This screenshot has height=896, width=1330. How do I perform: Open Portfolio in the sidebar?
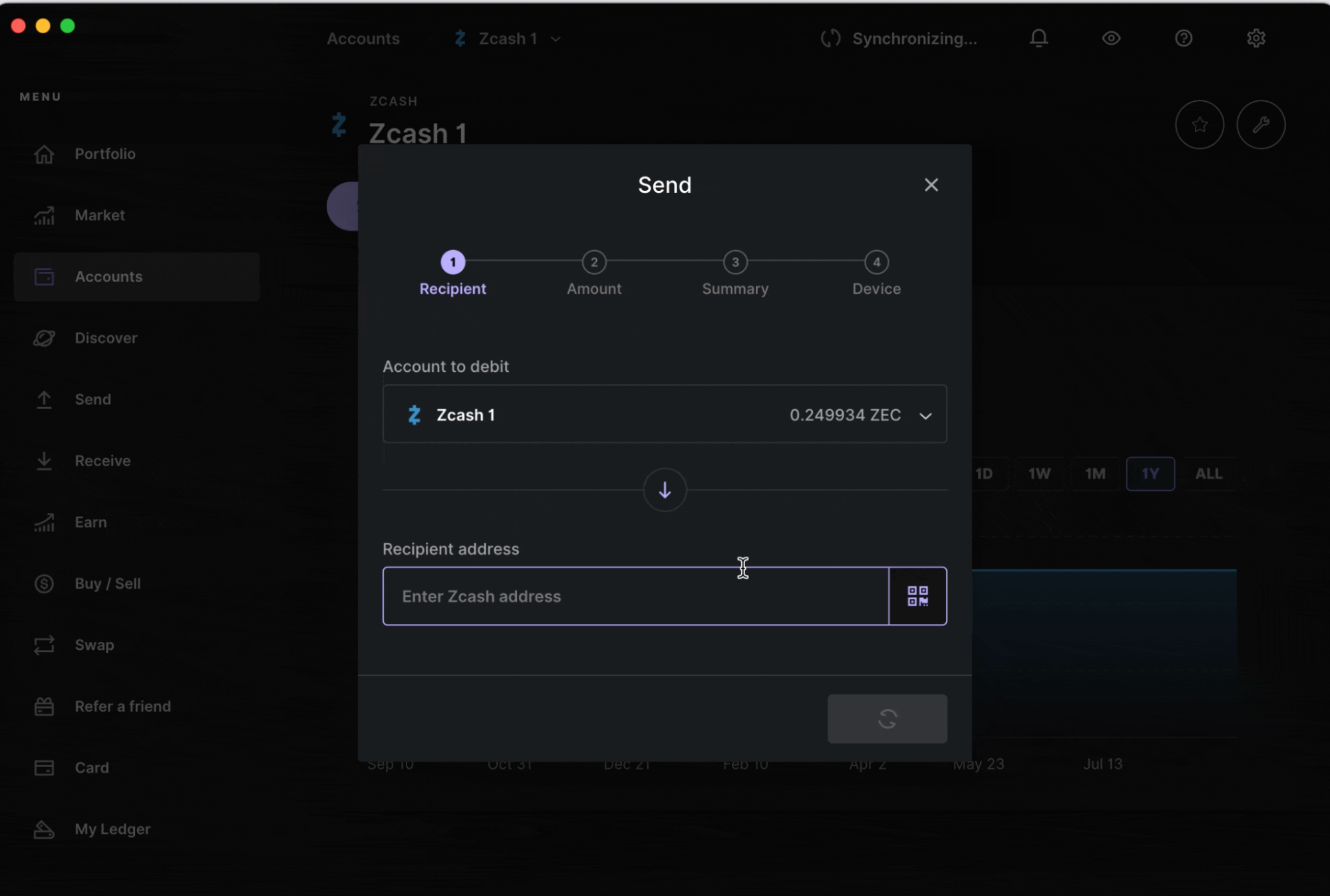pyautogui.click(x=104, y=154)
